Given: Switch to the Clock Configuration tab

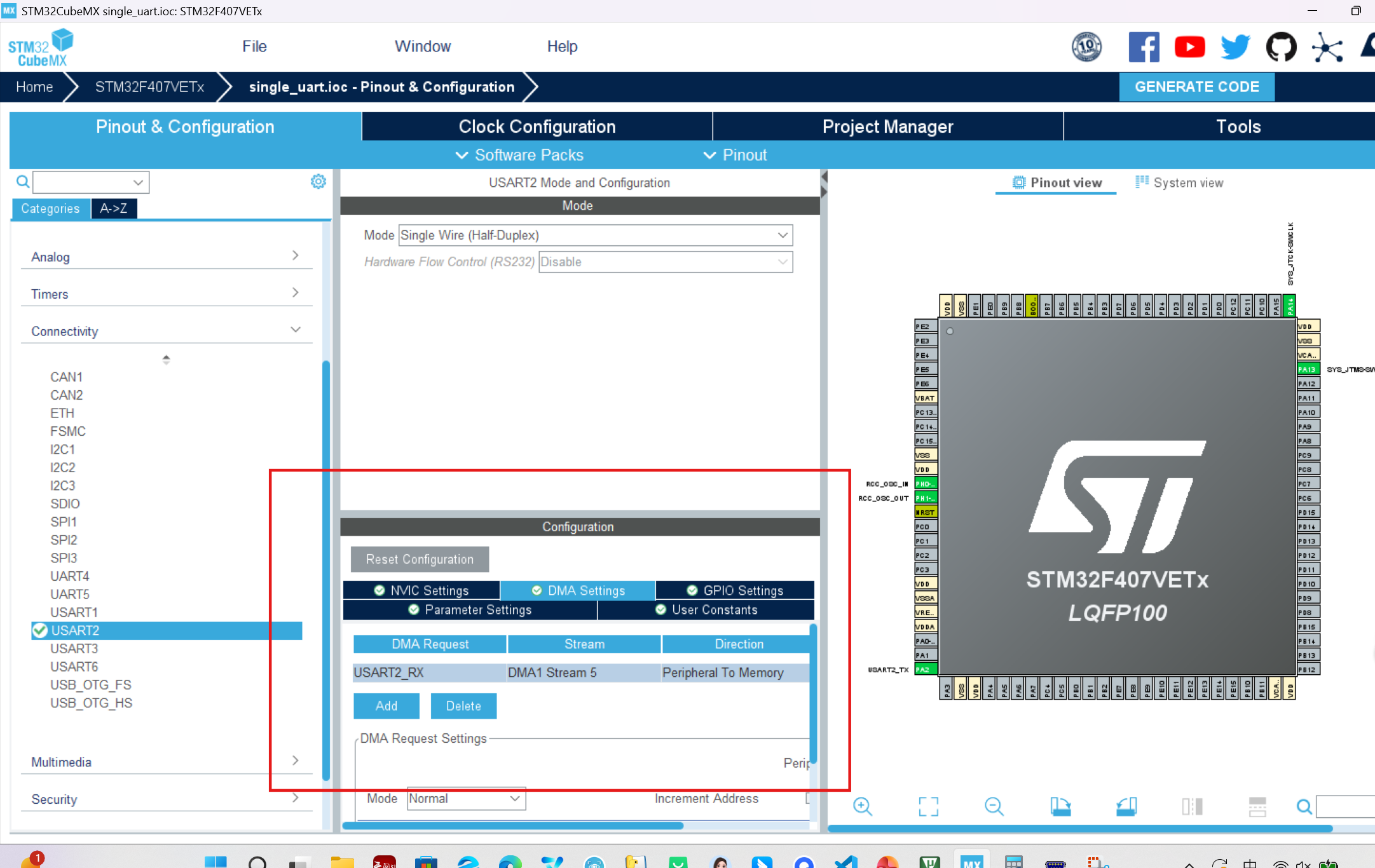Looking at the screenshot, I should click(537, 126).
